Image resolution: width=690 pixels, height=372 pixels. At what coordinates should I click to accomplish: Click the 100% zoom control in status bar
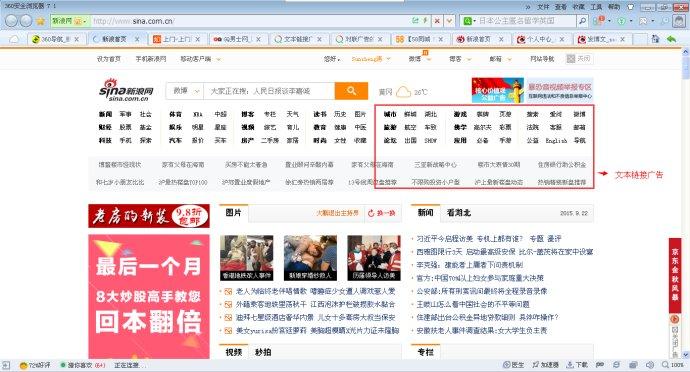coord(673,365)
